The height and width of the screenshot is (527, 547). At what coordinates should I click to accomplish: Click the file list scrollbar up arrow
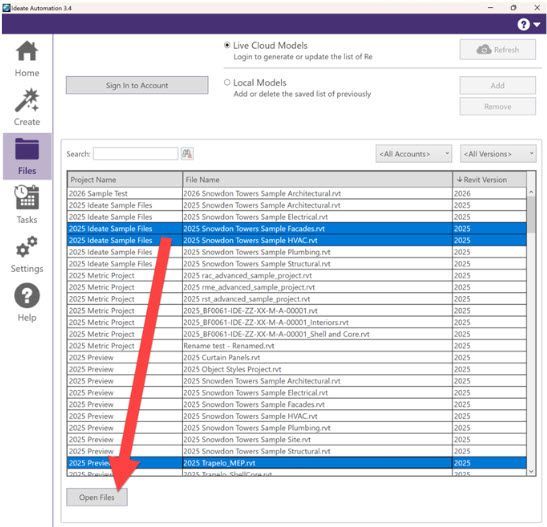[x=531, y=192]
